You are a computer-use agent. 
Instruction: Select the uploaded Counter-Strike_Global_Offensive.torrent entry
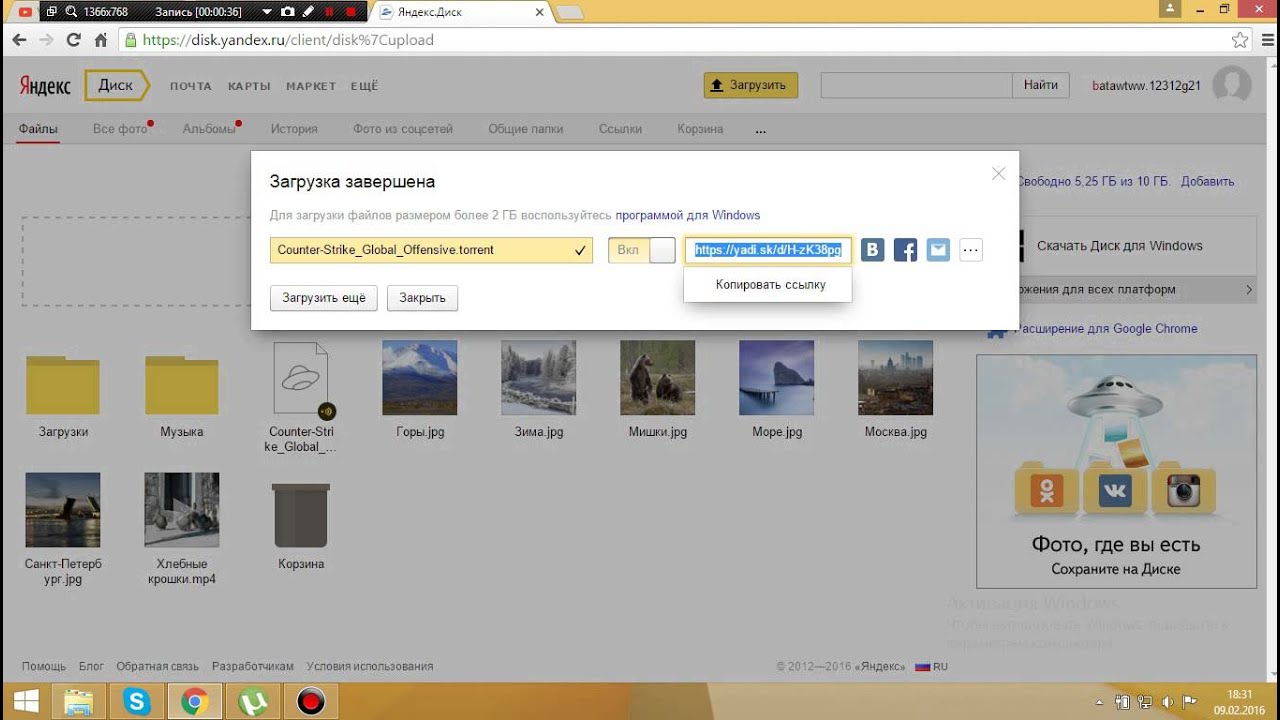(x=431, y=250)
